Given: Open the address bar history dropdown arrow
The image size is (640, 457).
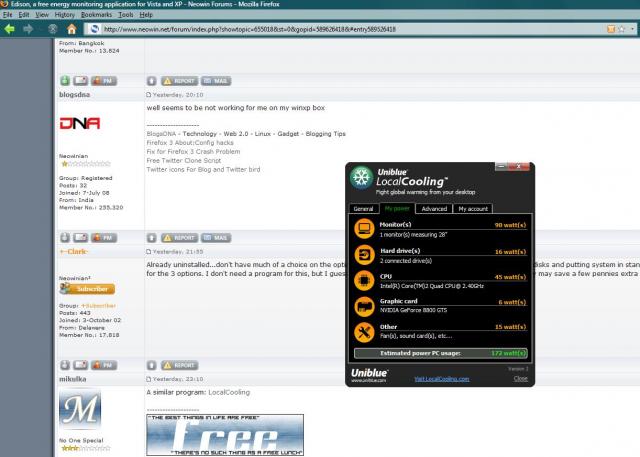Looking at the screenshot, I should 632,29.
